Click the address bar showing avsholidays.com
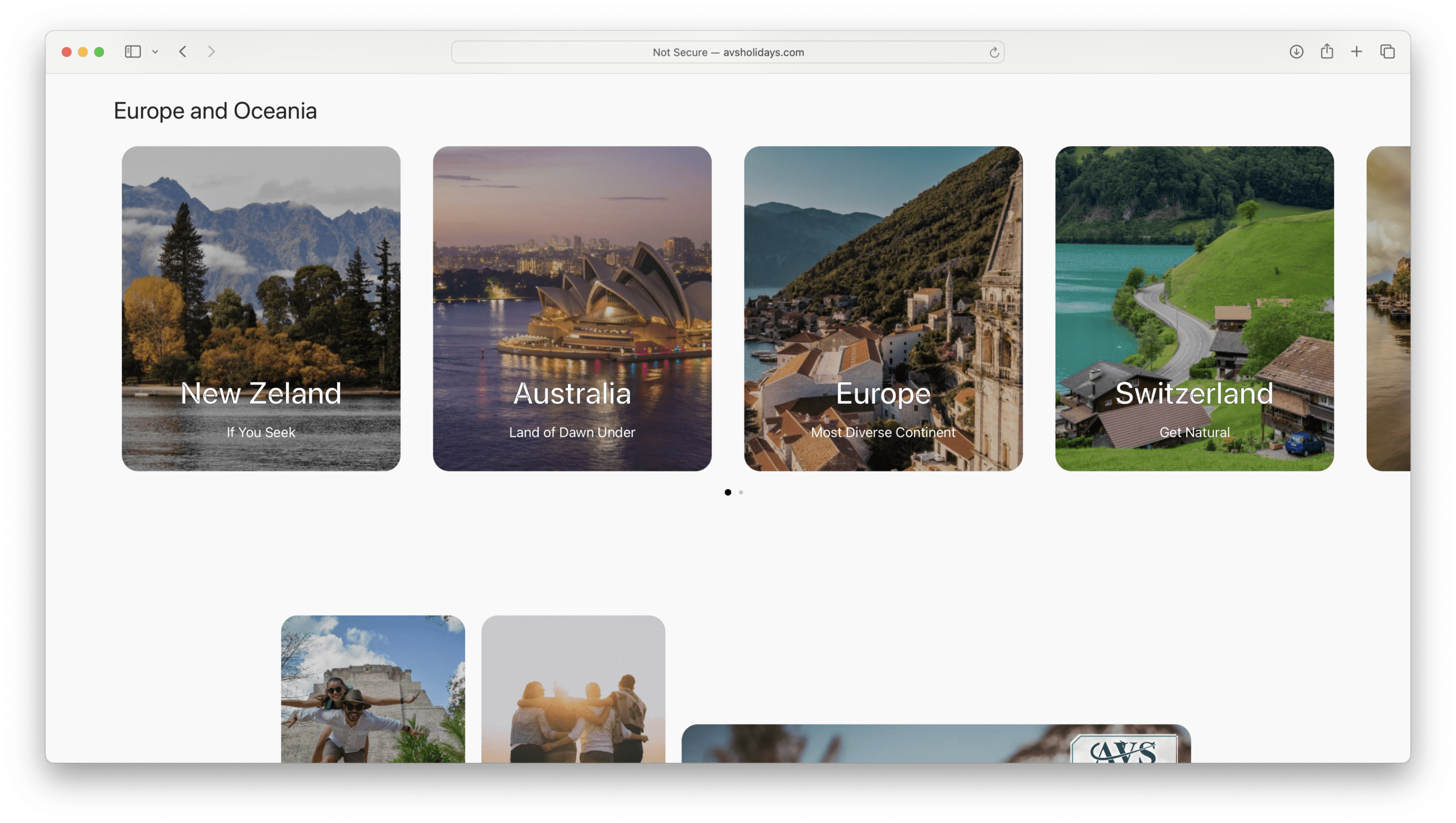 (728, 52)
